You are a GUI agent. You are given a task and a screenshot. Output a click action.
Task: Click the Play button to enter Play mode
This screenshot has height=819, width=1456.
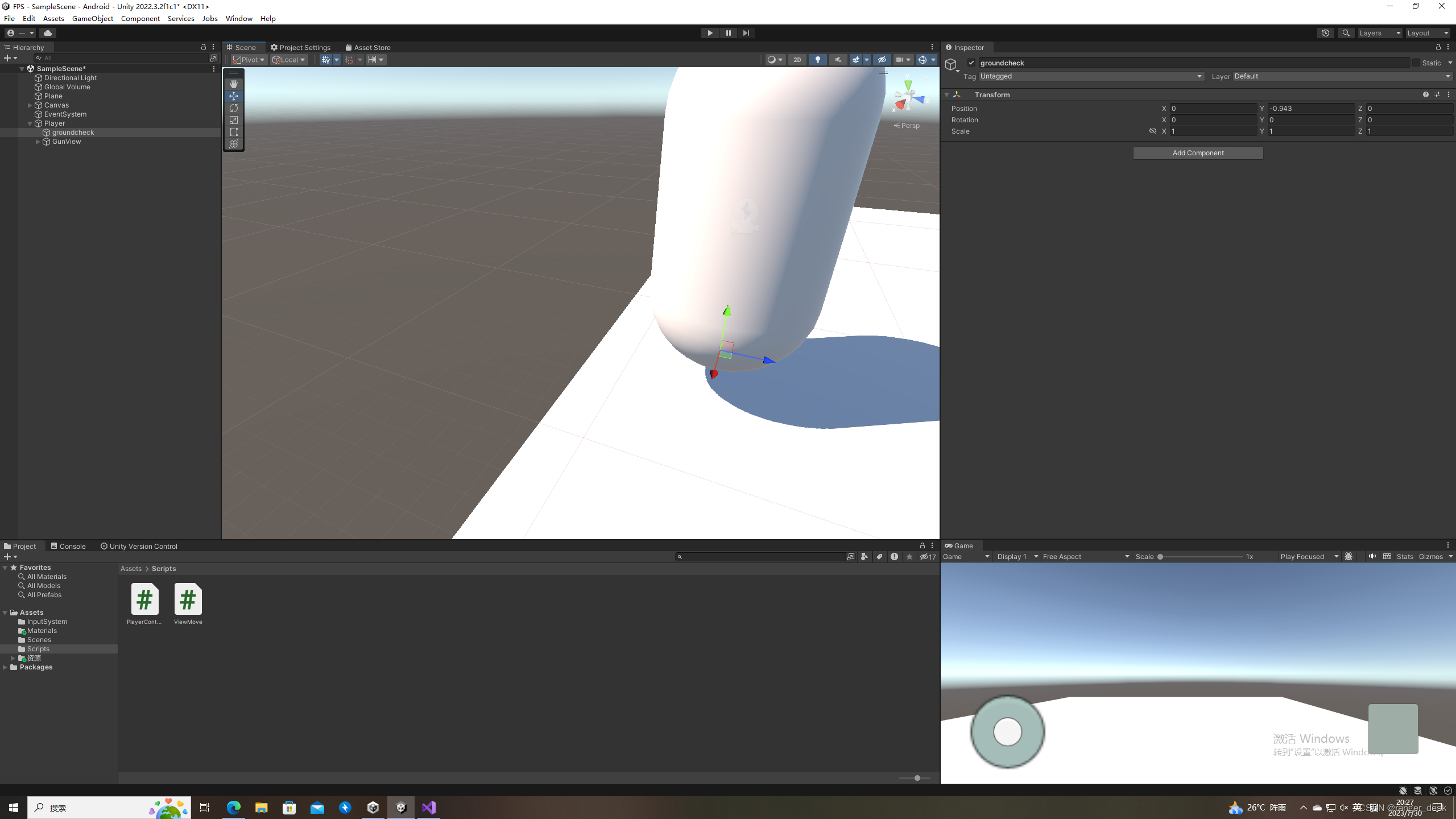pos(709,32)
